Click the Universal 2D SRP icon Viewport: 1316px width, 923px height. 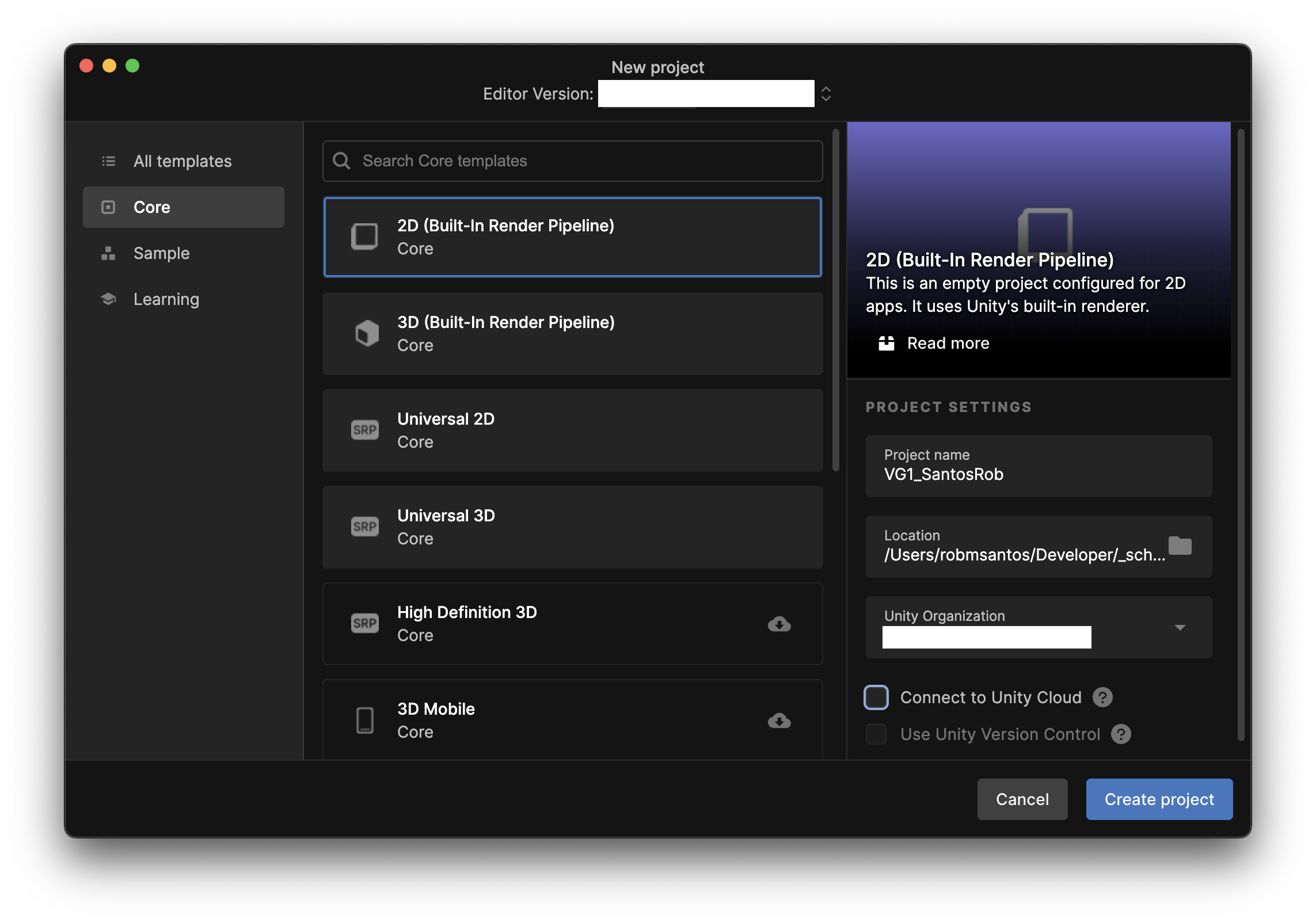tap(365, 430)
